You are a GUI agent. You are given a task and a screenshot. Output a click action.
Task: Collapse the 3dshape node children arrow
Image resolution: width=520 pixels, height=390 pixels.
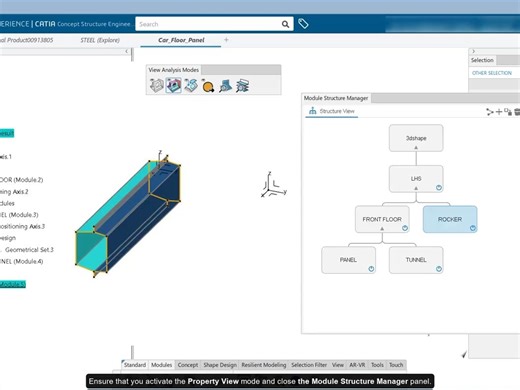[x=416, y=147]
